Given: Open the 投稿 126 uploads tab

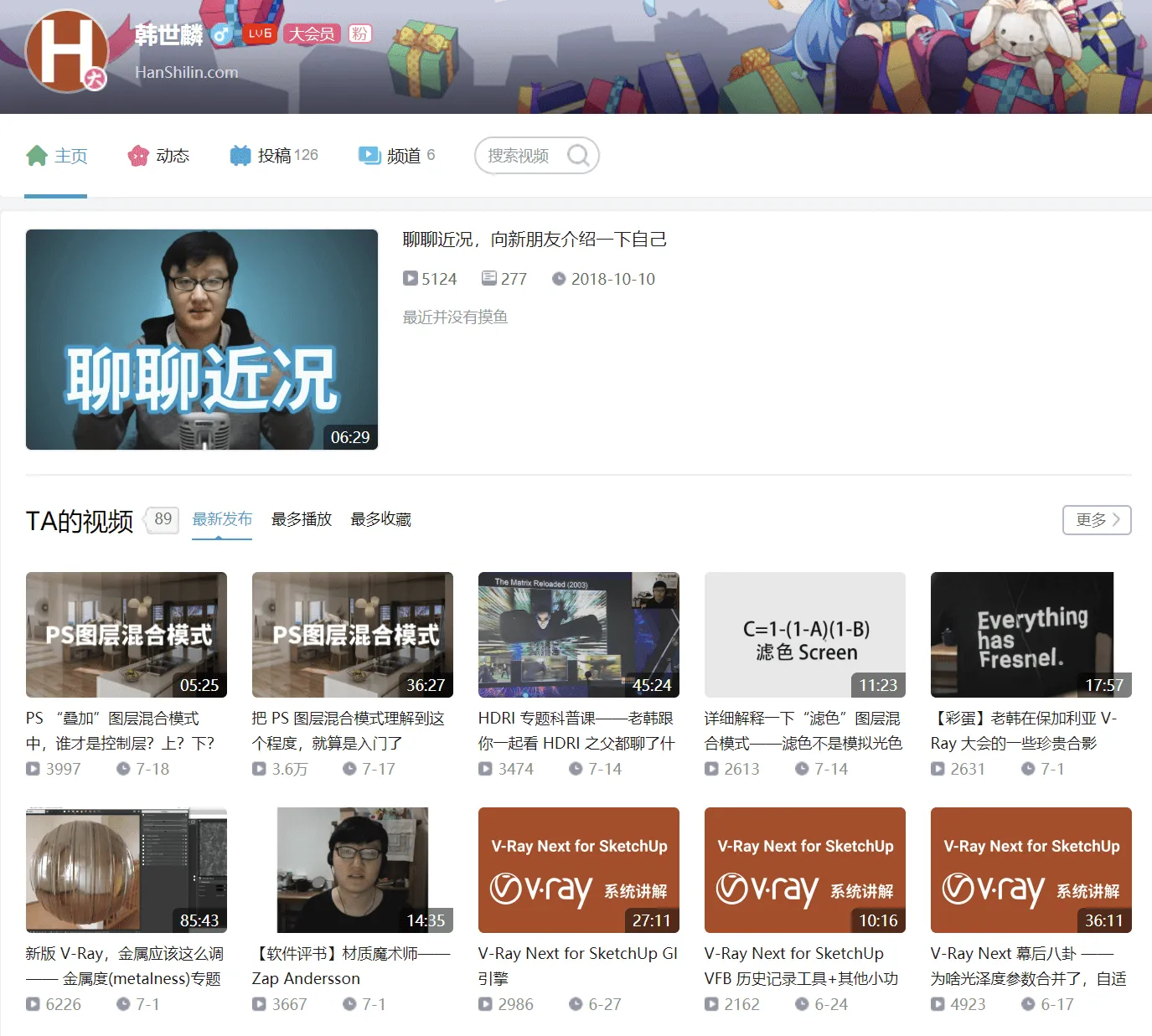Looking at the screenshot, I should (x=274, y=156).
